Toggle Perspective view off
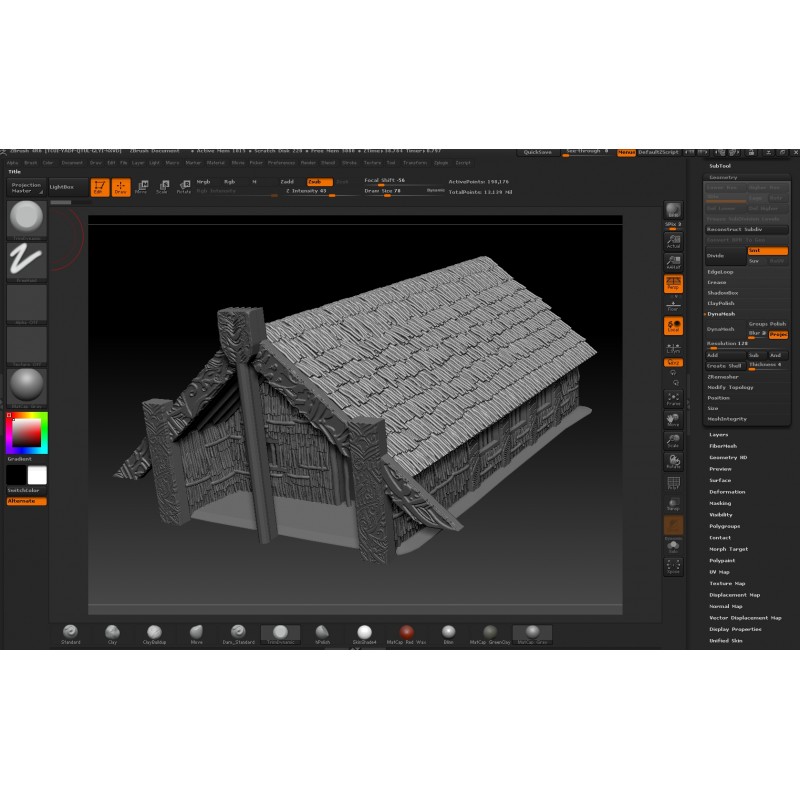This screenshot has width=800, height=800. [674, 283]
